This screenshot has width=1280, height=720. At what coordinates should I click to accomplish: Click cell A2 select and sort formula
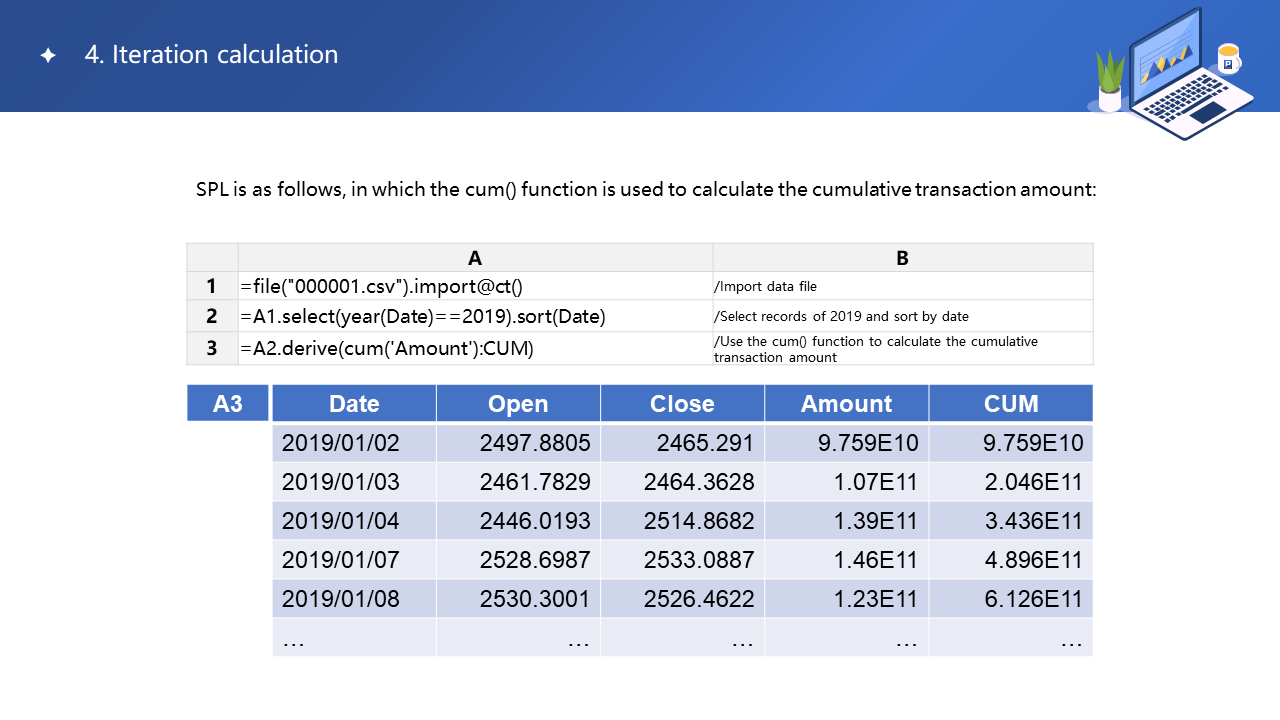[x=423, y=317]
